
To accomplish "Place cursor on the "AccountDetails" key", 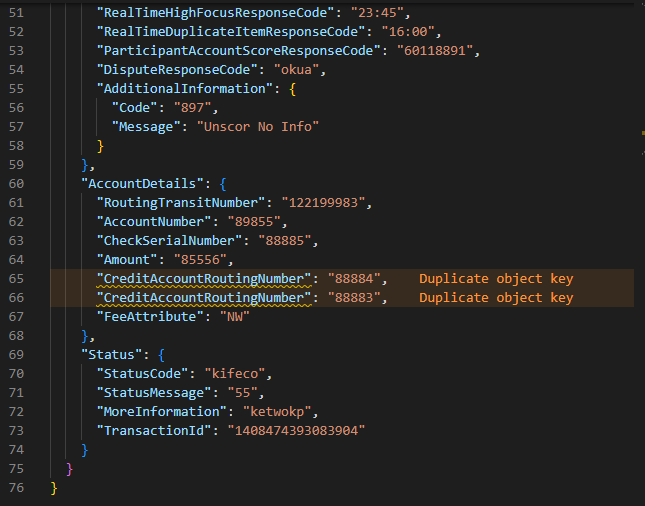I will 143,184.
